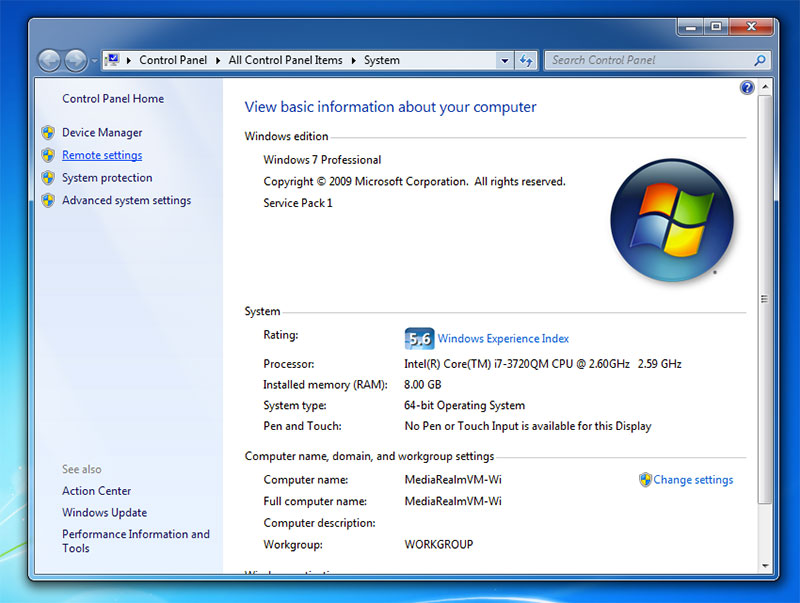The width and height of the screenshot is (800, 603).
Task: Open System protection link
Action: point(107,178)
